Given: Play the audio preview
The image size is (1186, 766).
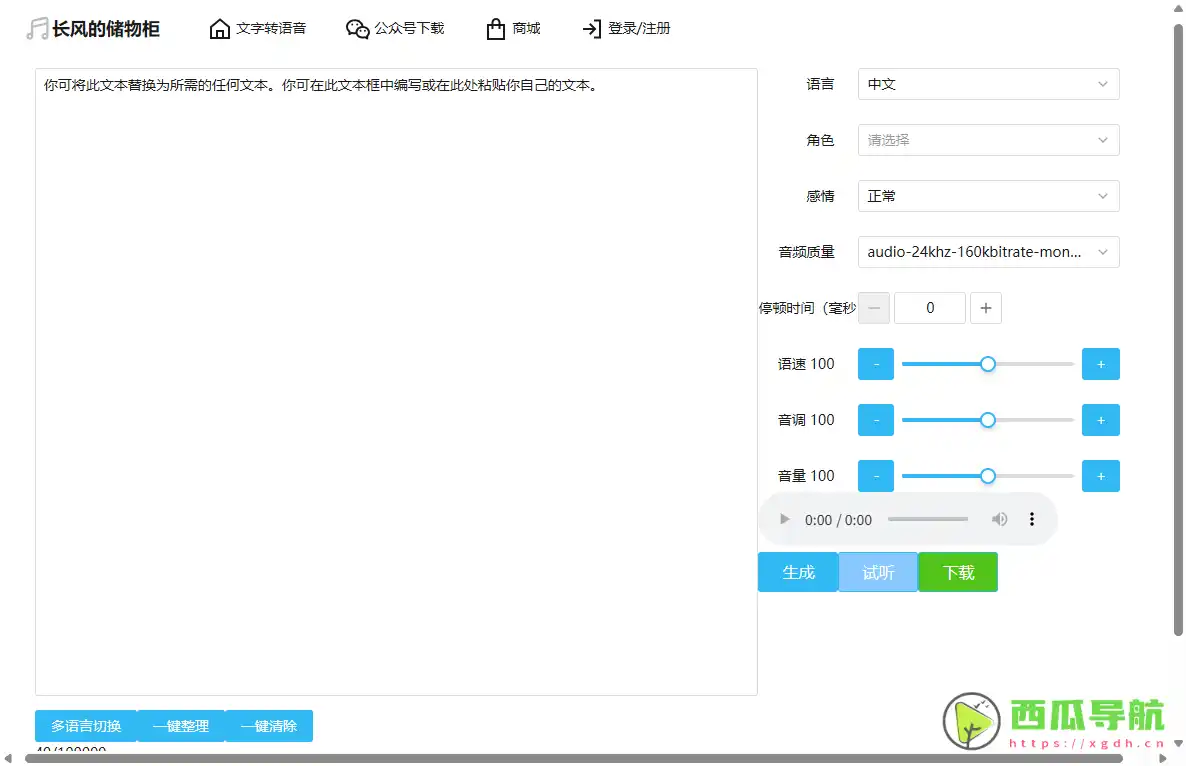Looking at the screenshot, I should coord(784,519).
